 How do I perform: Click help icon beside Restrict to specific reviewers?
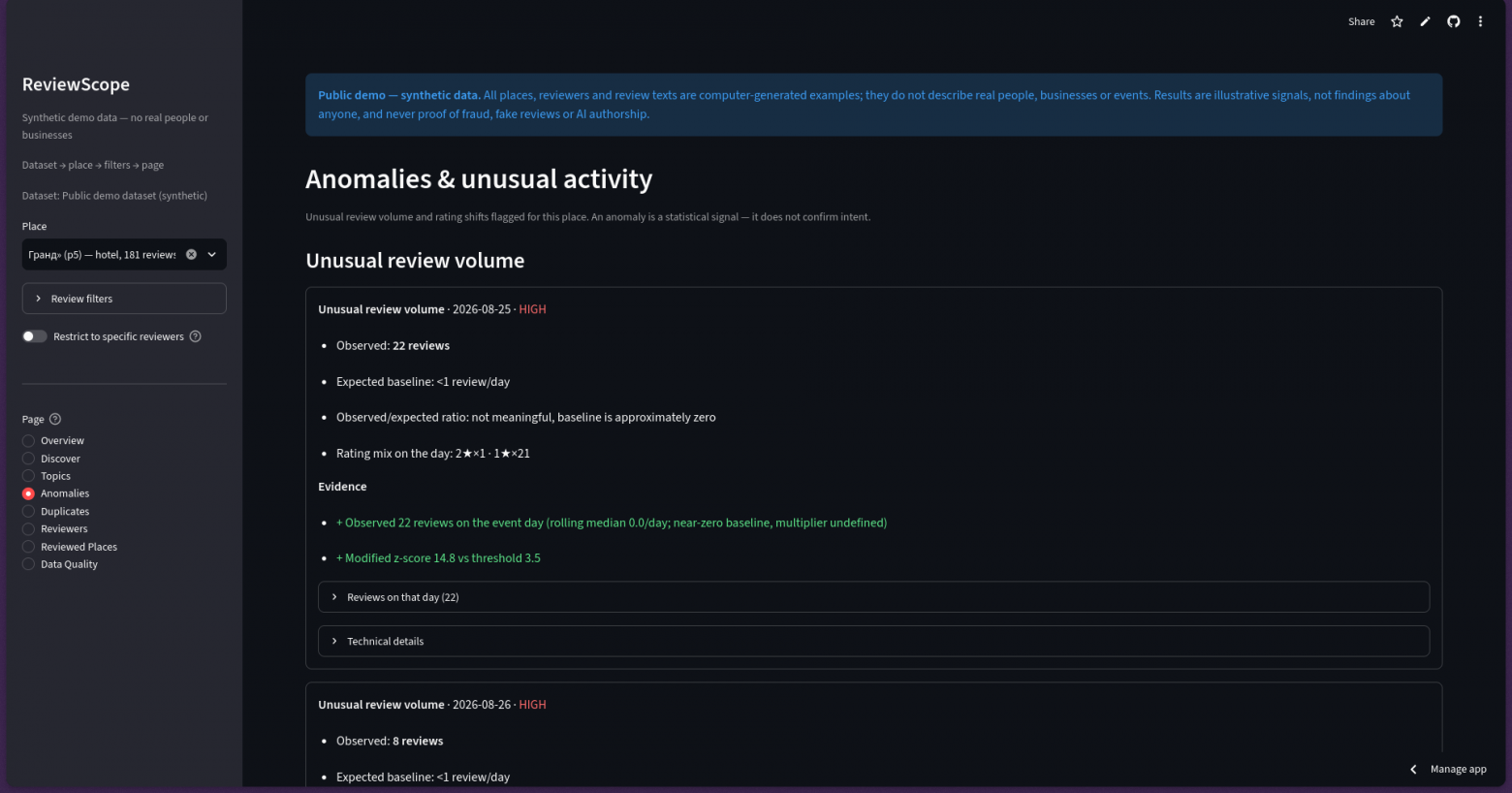[x=195, y=336]
